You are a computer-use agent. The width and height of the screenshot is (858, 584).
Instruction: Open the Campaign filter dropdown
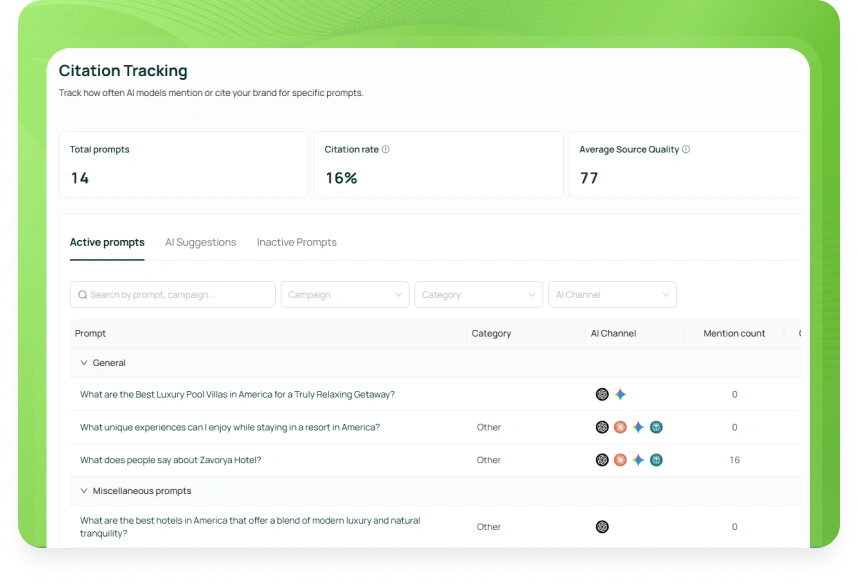pos(344,295)
